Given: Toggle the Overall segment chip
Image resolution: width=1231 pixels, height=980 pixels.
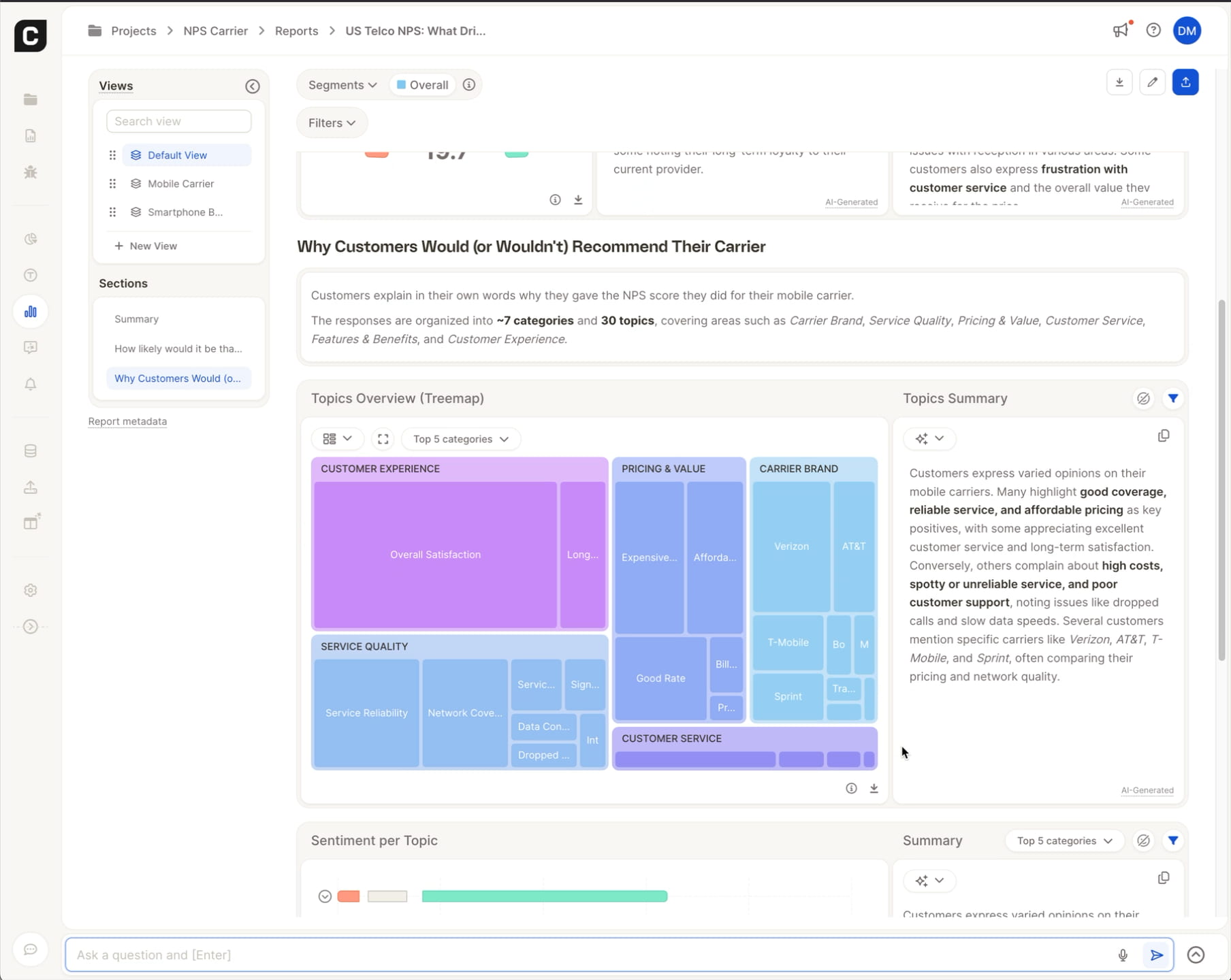Looking at the screenshot, I should [x=422, y=85].
